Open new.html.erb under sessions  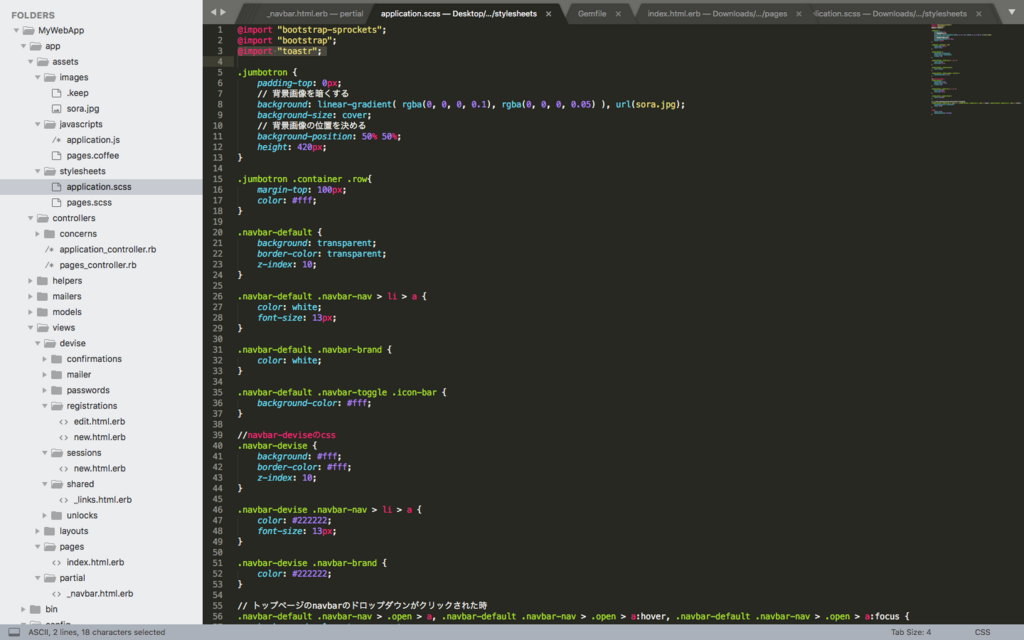[99, 469]
